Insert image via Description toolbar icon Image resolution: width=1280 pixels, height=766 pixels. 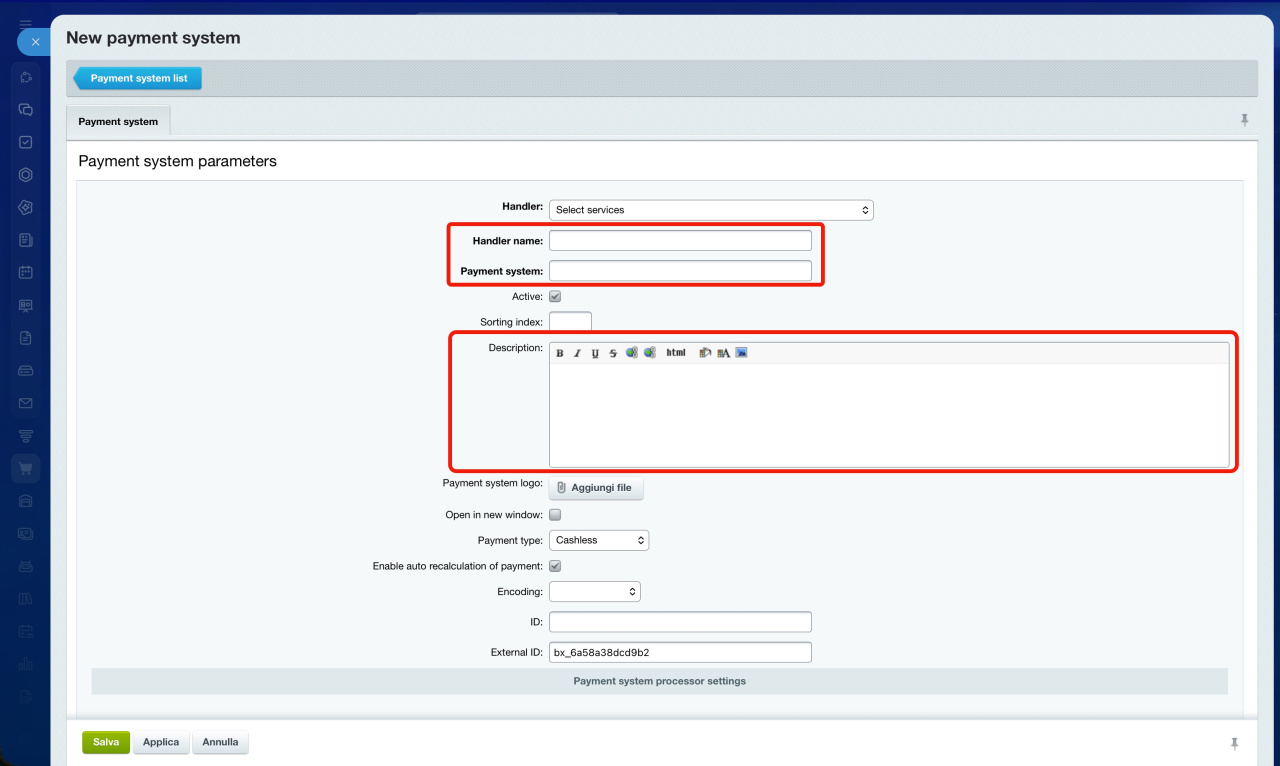741,353
